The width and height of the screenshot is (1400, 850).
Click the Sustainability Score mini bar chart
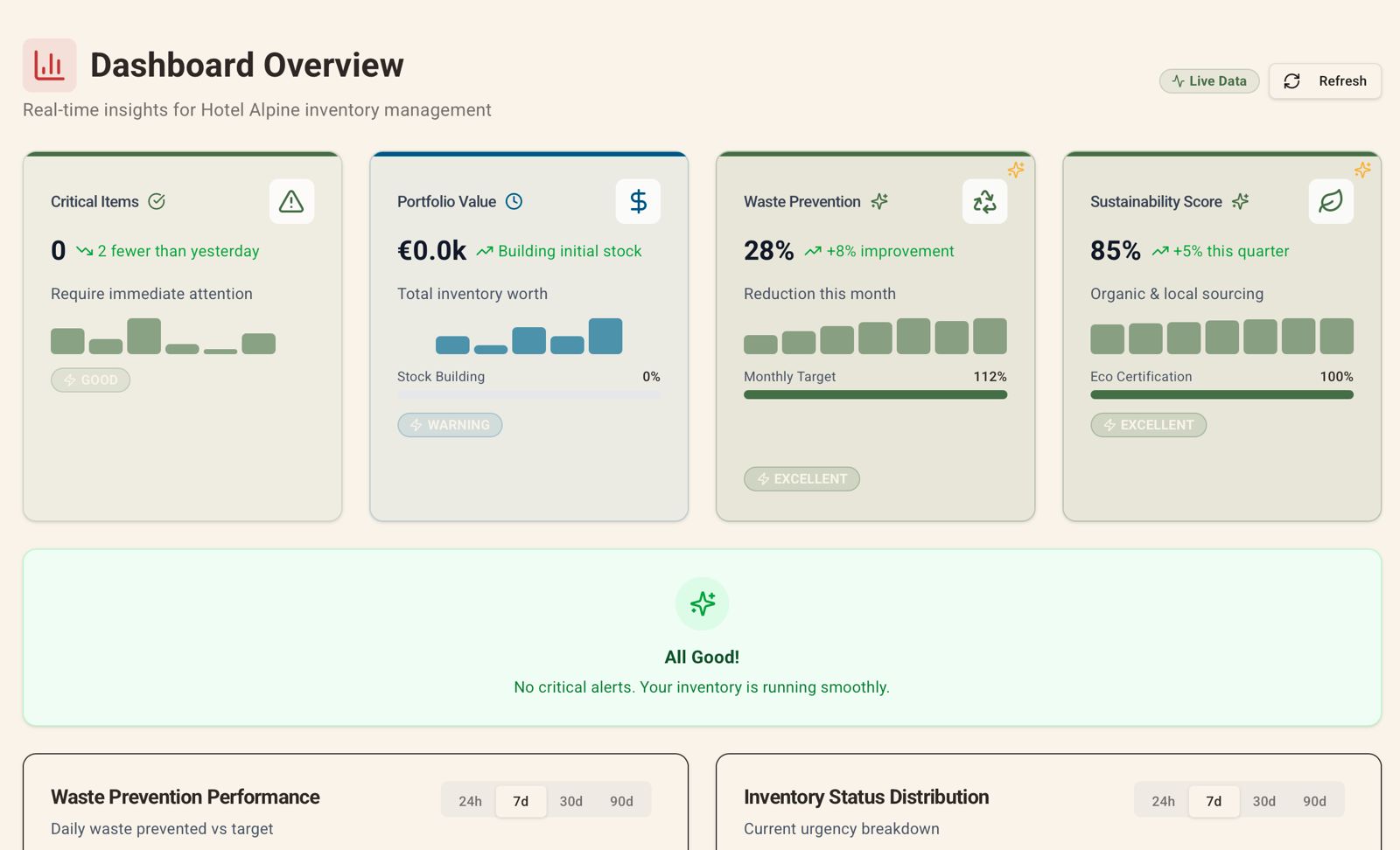click(1221, 336)
